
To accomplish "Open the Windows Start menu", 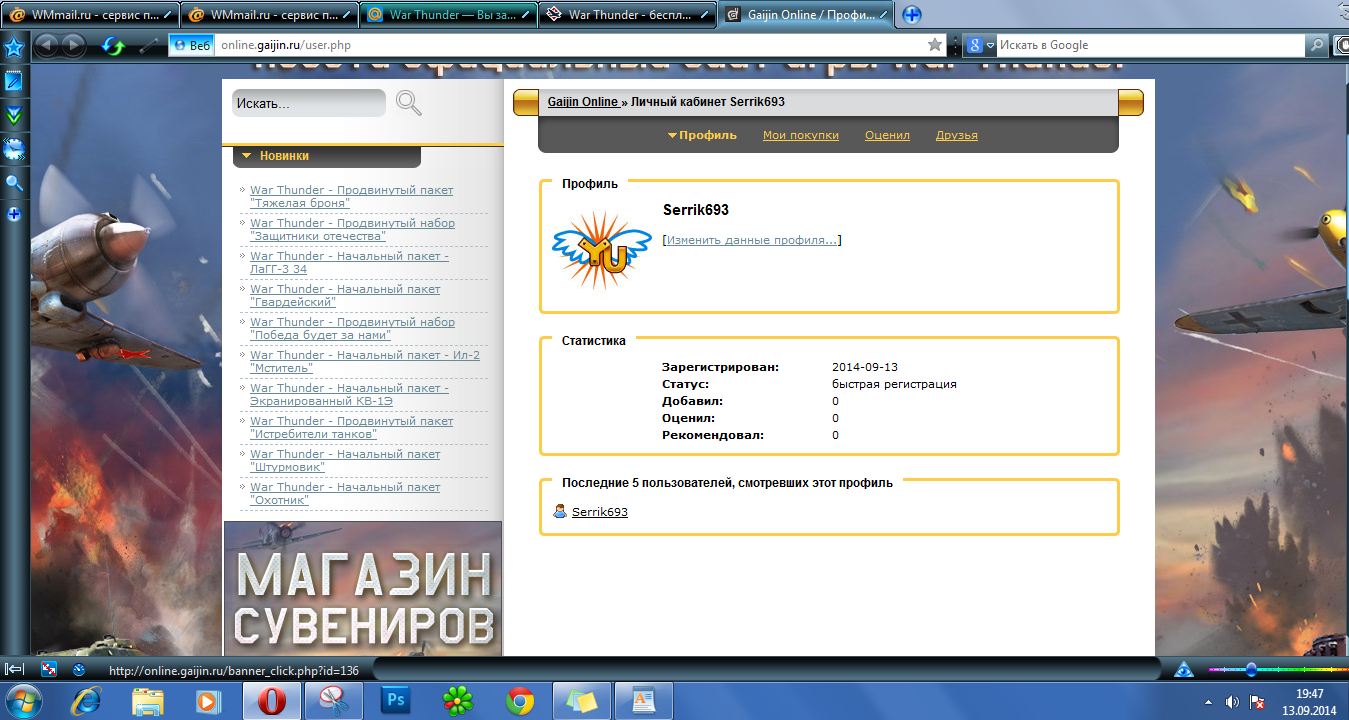I will [x=24, y=700].
